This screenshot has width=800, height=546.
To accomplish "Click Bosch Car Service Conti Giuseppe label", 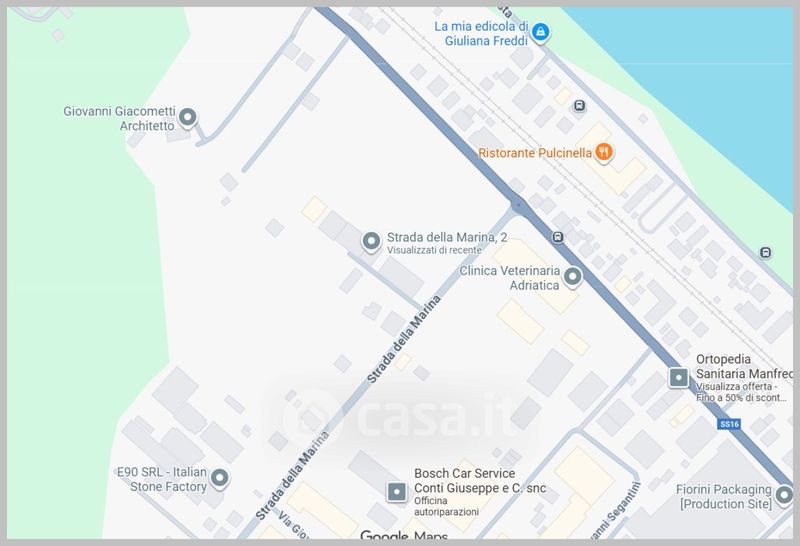I will 480,481.
